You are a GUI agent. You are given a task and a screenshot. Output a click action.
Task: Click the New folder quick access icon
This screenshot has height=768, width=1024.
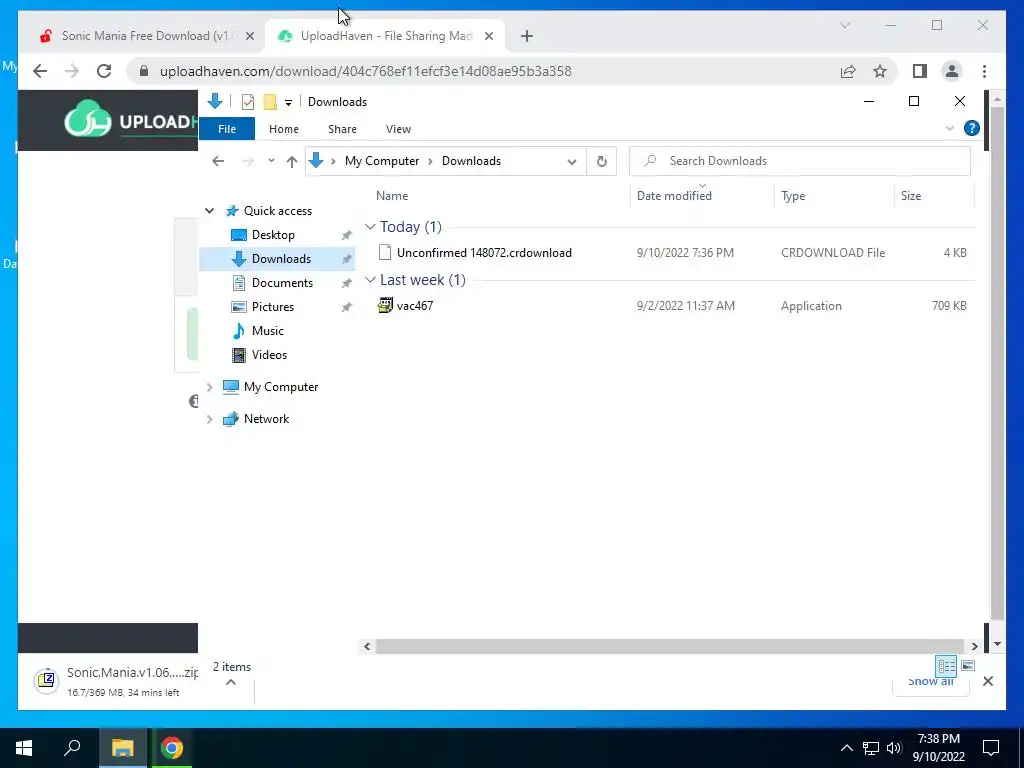(x=269, y=102)
